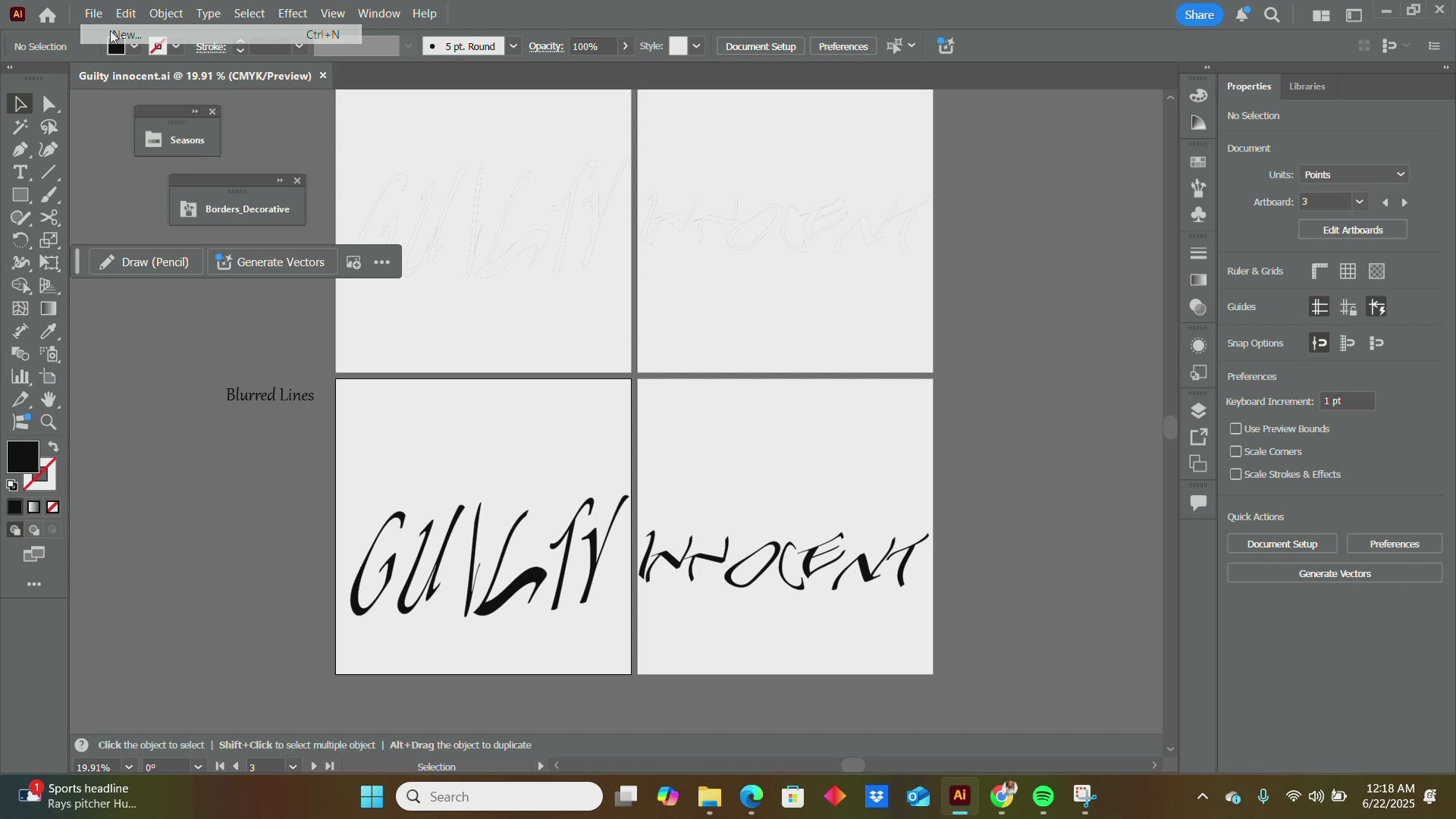
Task: Open the Effect menu
Action: [292, 14]
